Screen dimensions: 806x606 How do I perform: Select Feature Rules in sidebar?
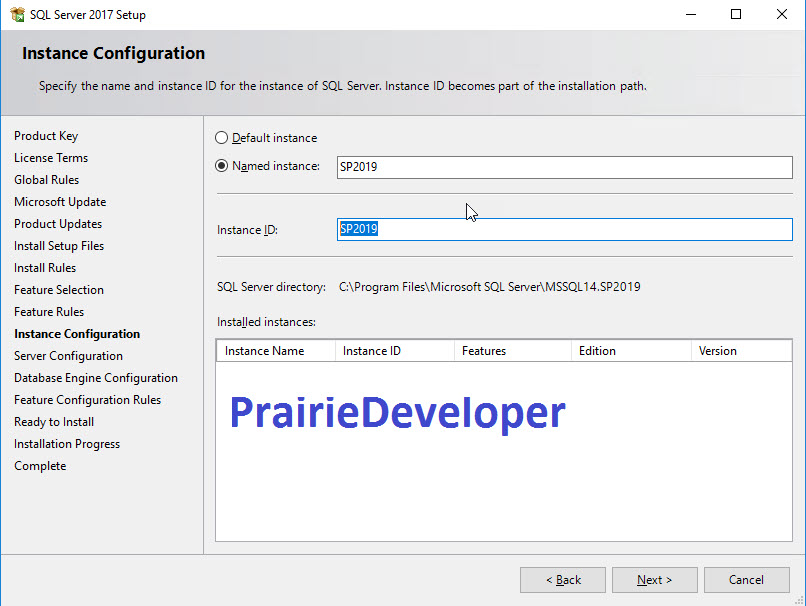tap(49, 312)
